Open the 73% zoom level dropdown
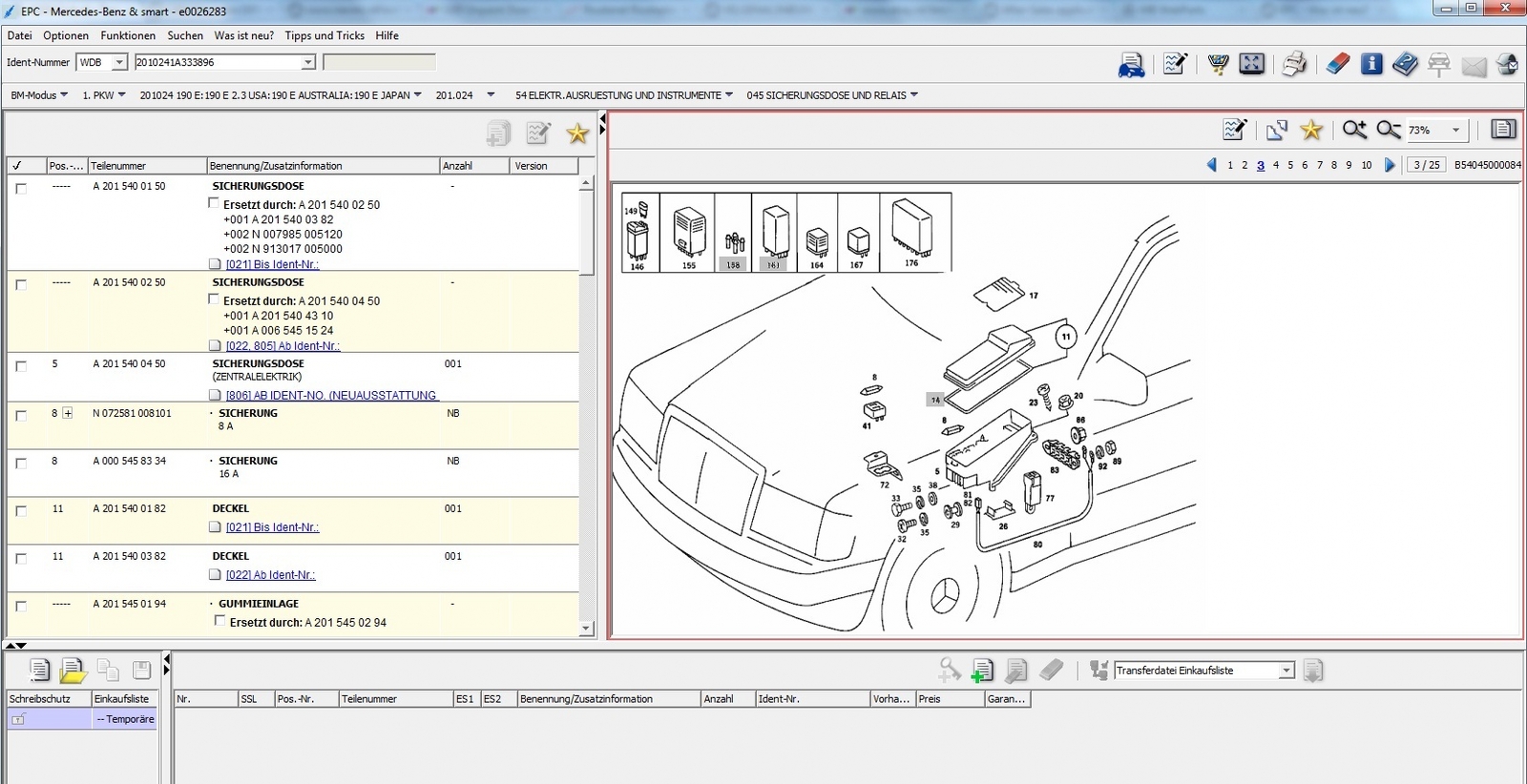The image size is (1527, 784). pyautogui.click(x=1455, y=130)
